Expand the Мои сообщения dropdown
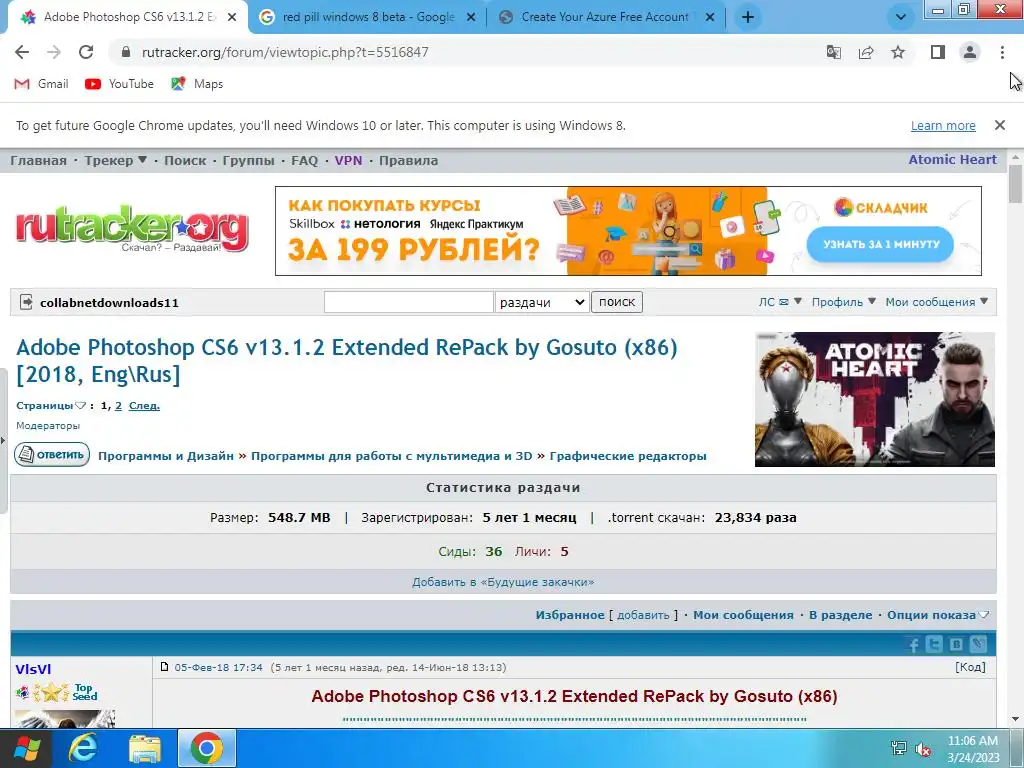1024x768 pixels. coord(936,302)
